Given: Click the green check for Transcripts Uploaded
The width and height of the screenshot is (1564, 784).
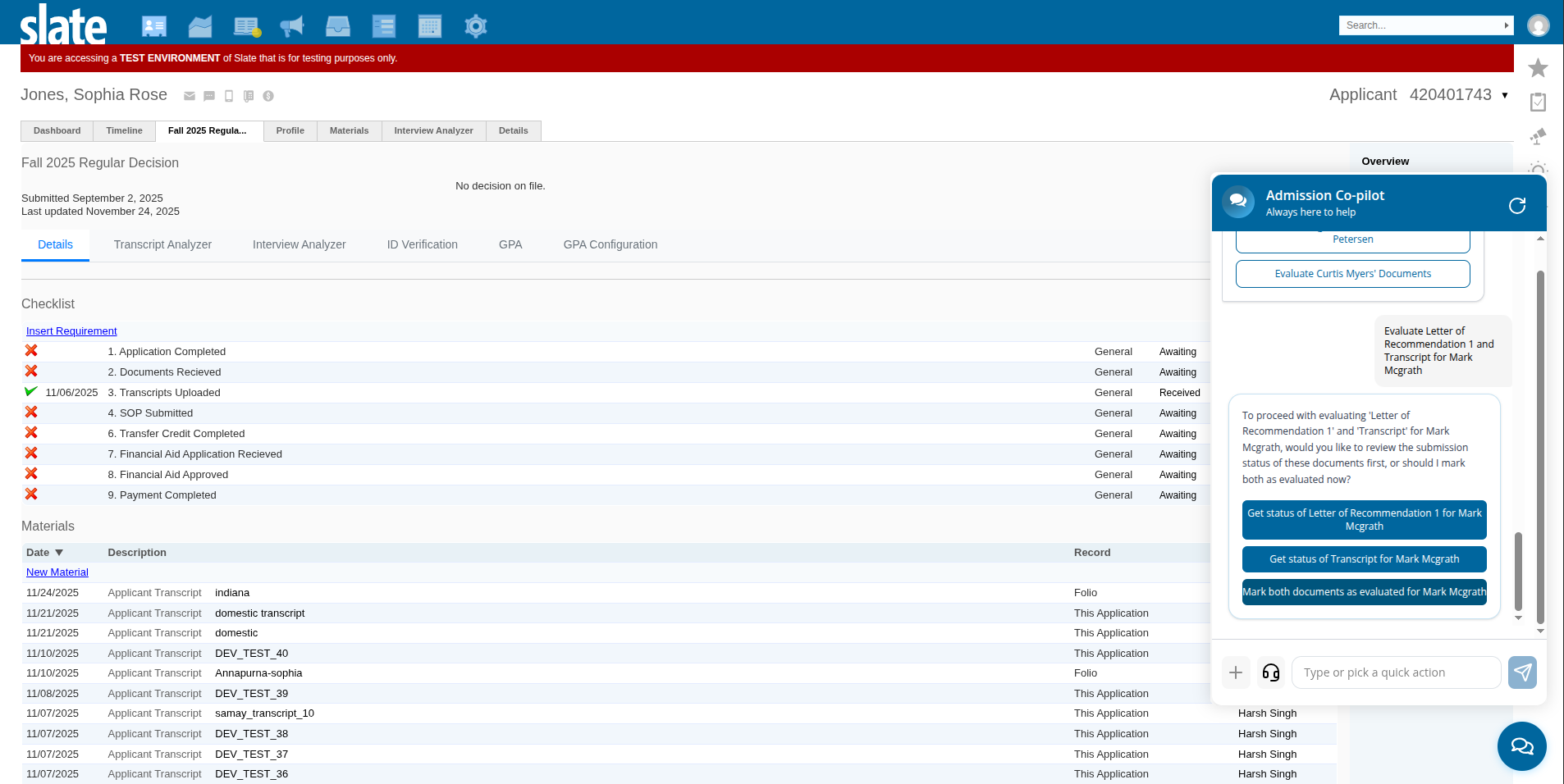Looking at the screenshot, I should [x=31, y=392].
